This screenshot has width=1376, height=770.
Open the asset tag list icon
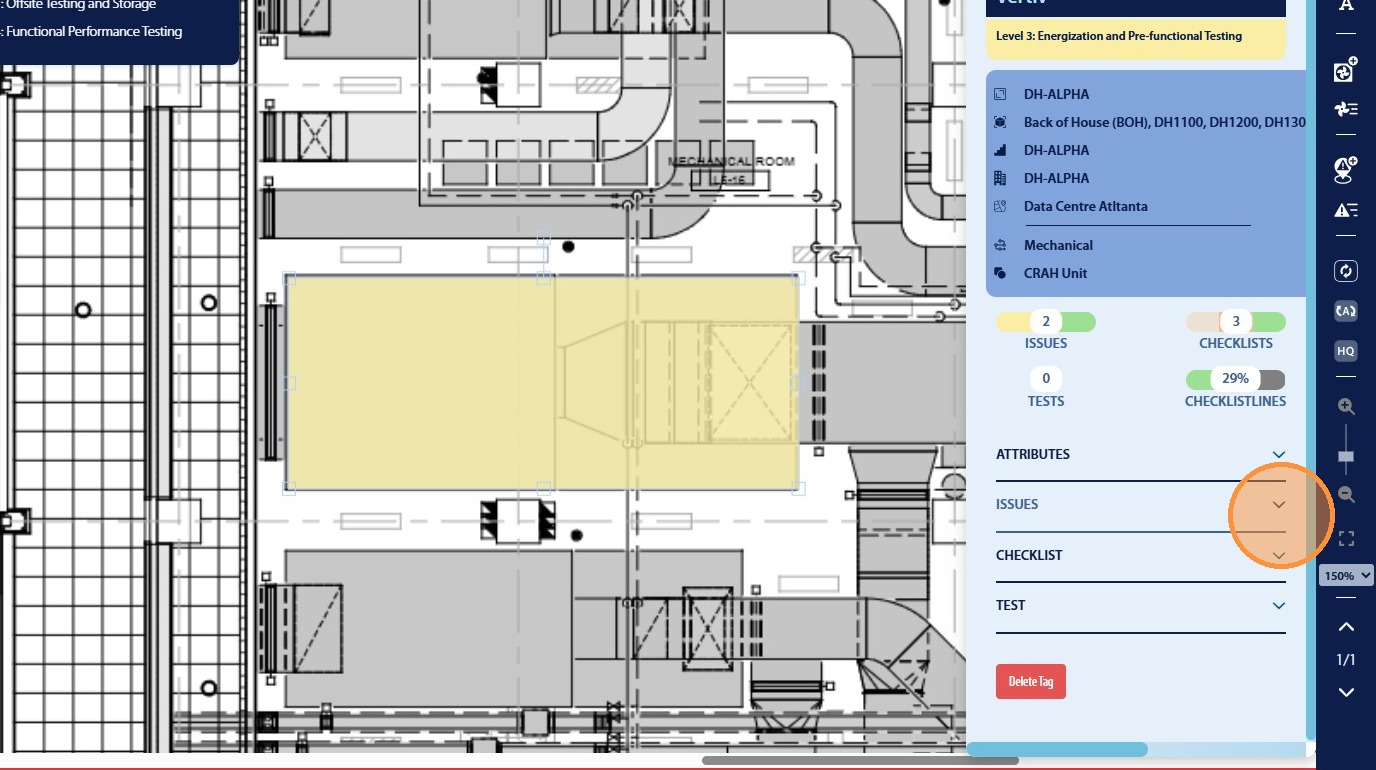point(1346,109)
